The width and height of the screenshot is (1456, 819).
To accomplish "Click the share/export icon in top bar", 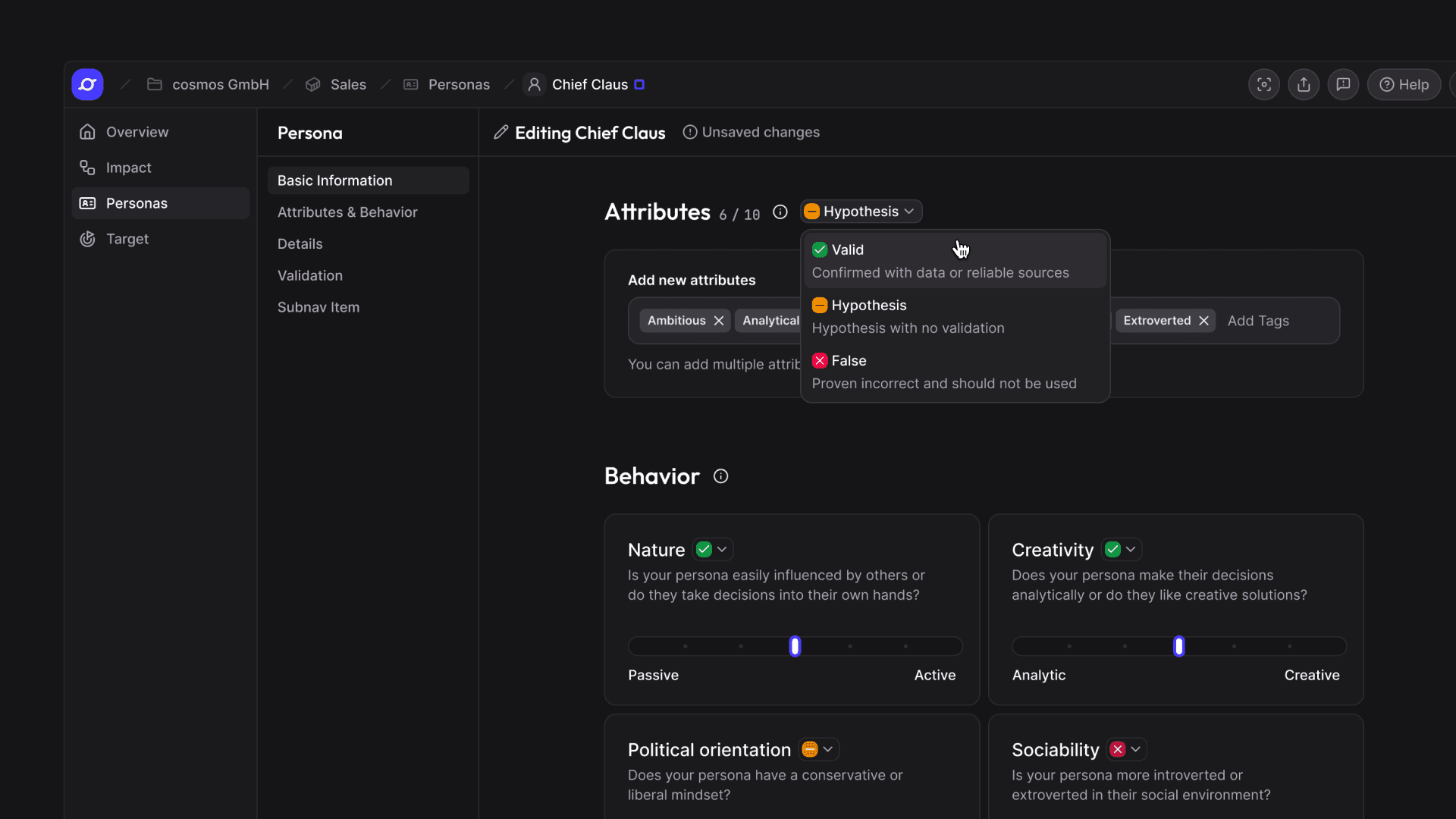I will (1304, 84).
